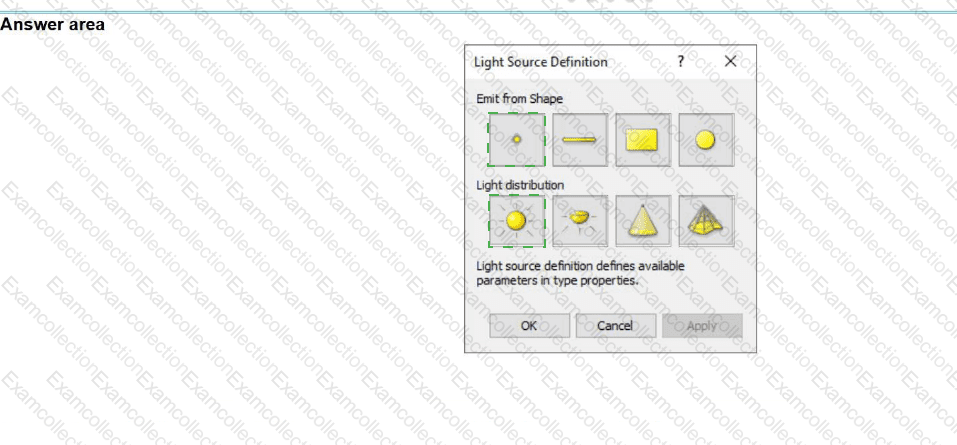The height and width of the screenshot is (445, 957).
Task: Click the Light distribution label
Action: pos(518,185)
